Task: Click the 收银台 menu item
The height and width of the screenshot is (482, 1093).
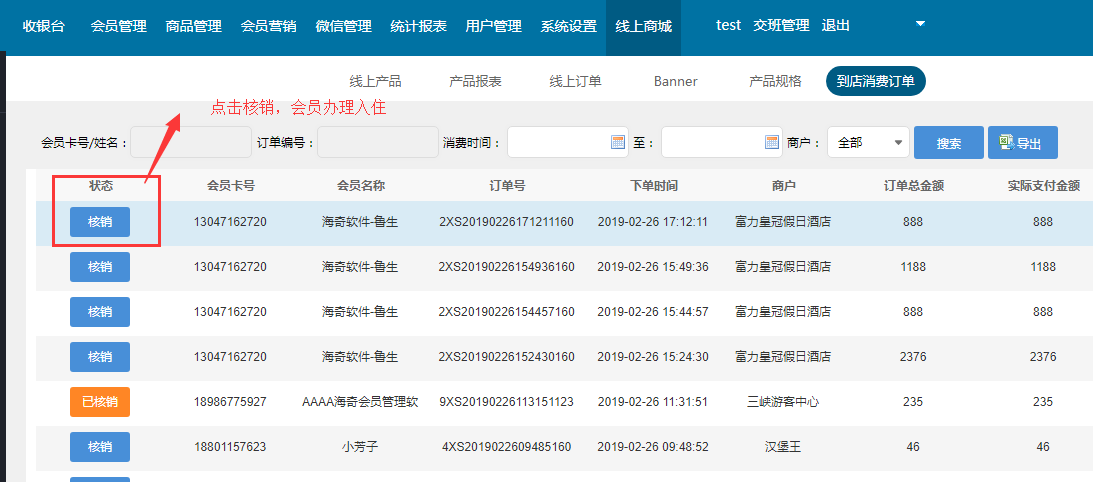Action: [x=44, y=26]
